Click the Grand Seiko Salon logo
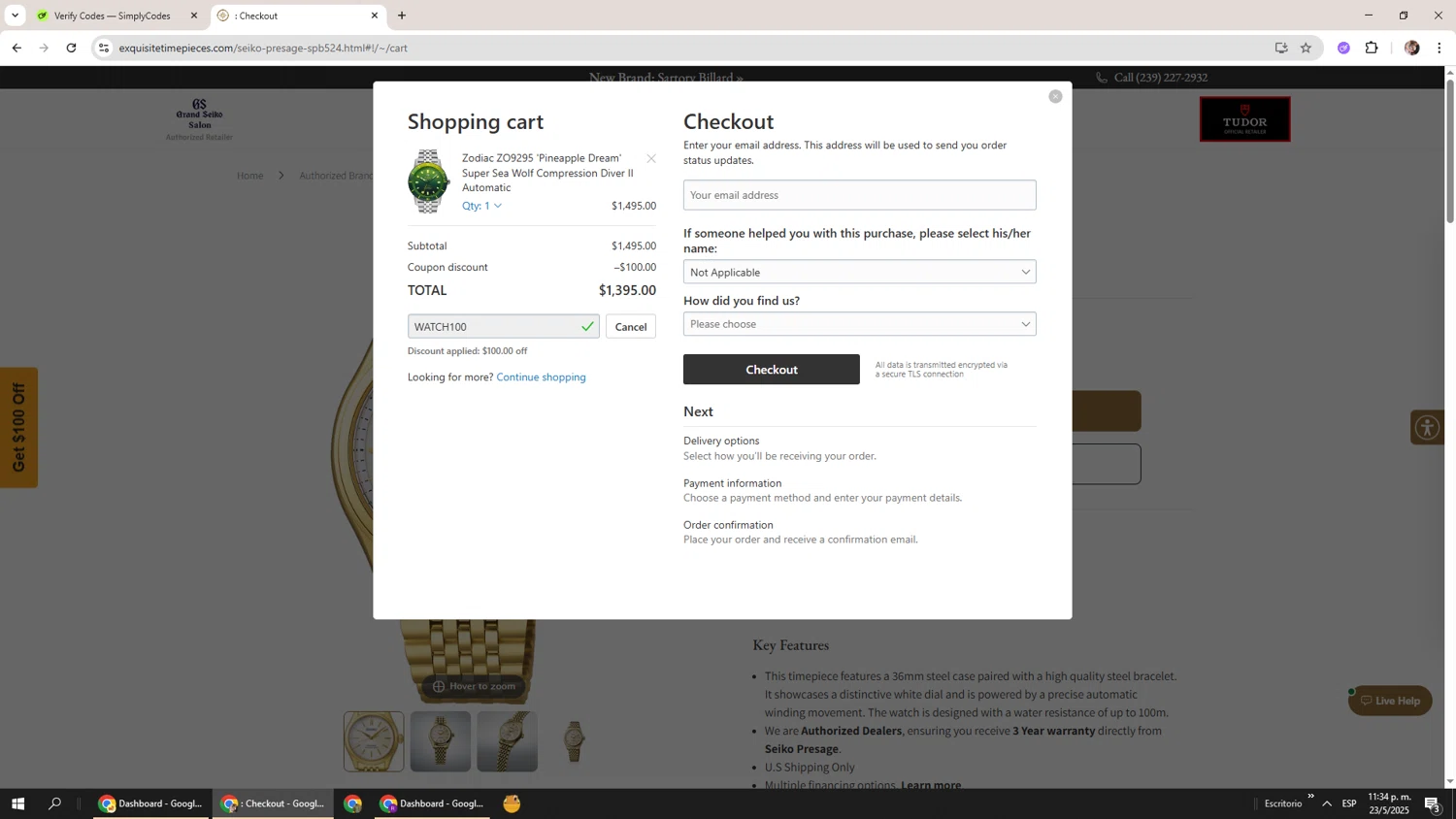This screenshot has height=819, width=1456. tap(199, 119)
